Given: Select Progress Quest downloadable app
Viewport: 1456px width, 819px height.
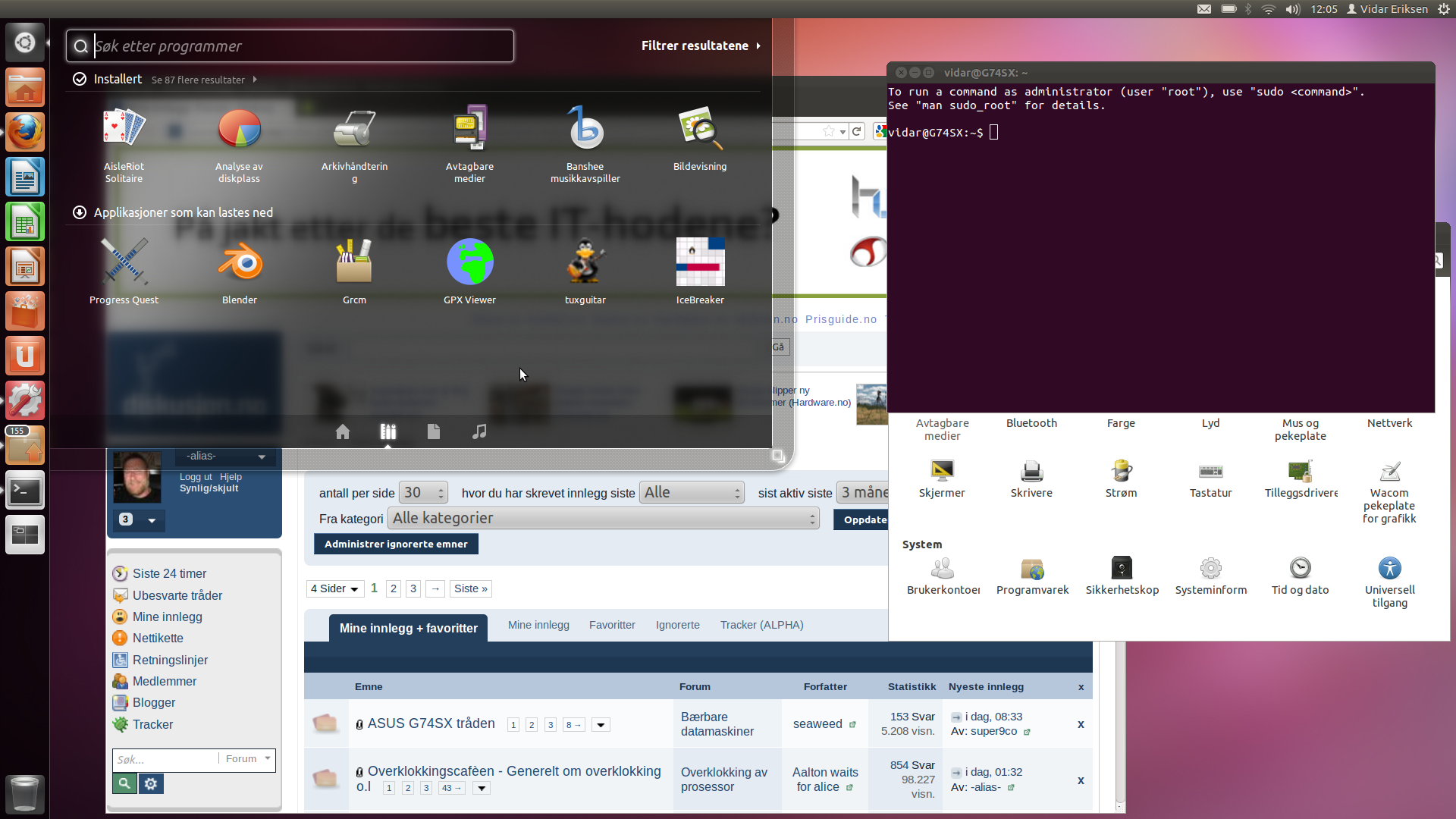Looking at the screenshot, I should click(124, 271).
